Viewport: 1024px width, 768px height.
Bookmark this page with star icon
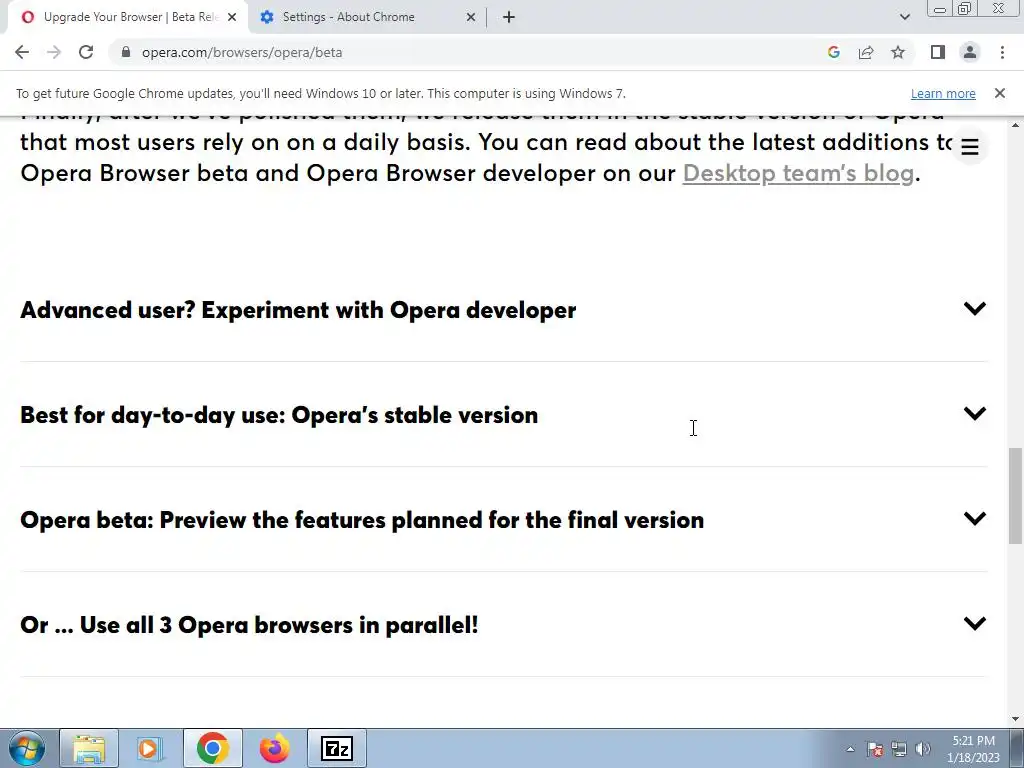coord(898,52)
